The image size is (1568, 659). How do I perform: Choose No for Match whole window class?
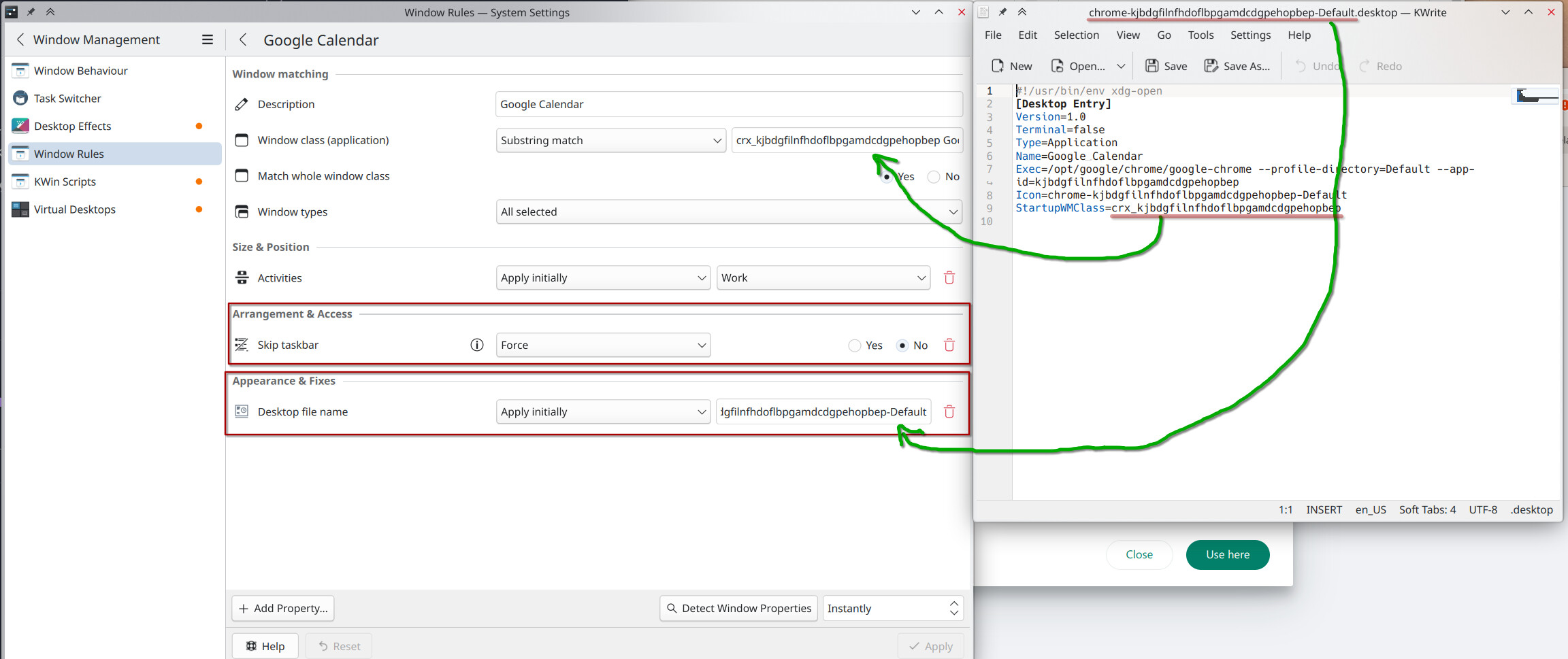(934, 177)
